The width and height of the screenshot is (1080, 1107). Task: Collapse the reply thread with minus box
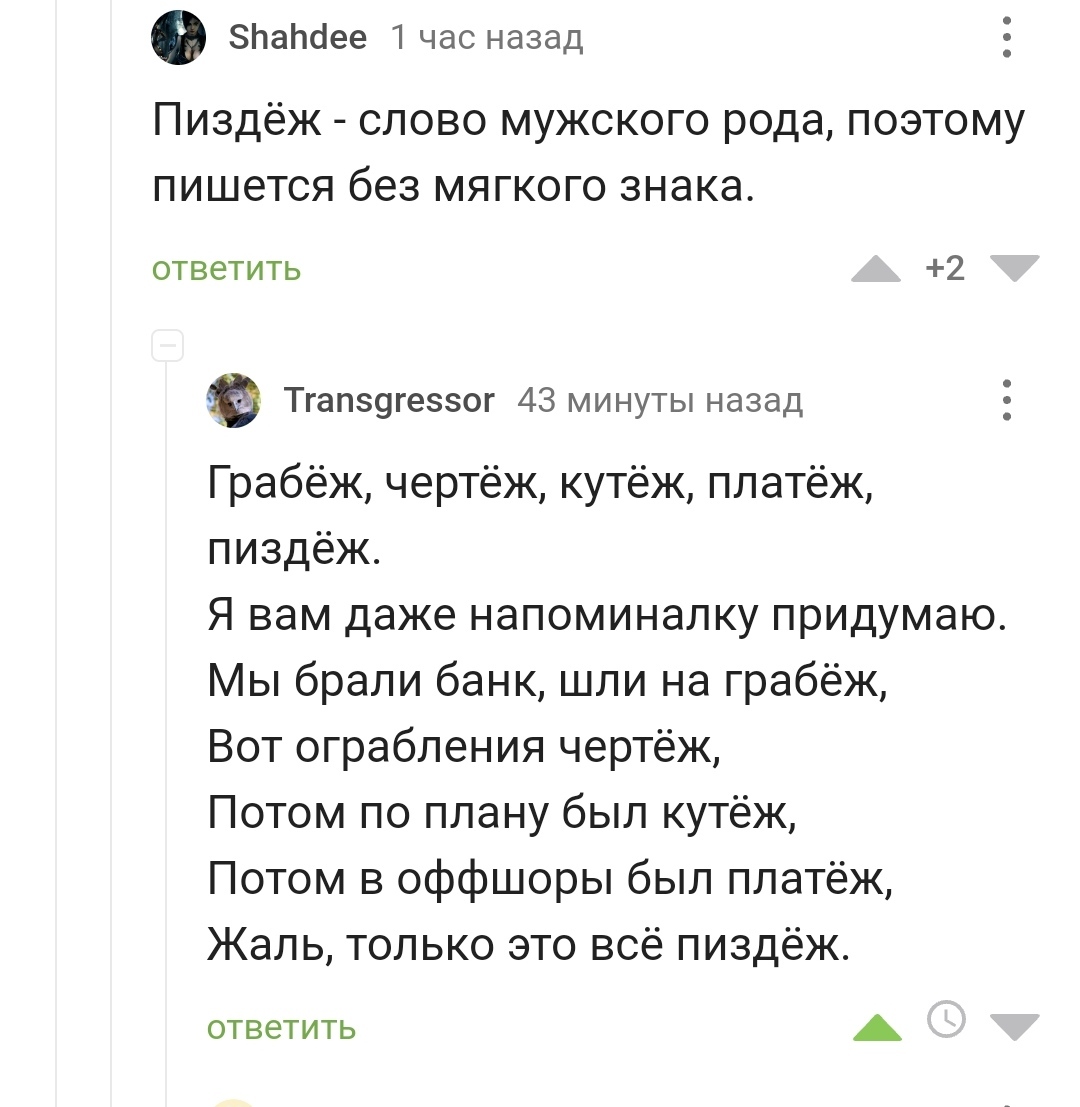[x=167, y=346]
